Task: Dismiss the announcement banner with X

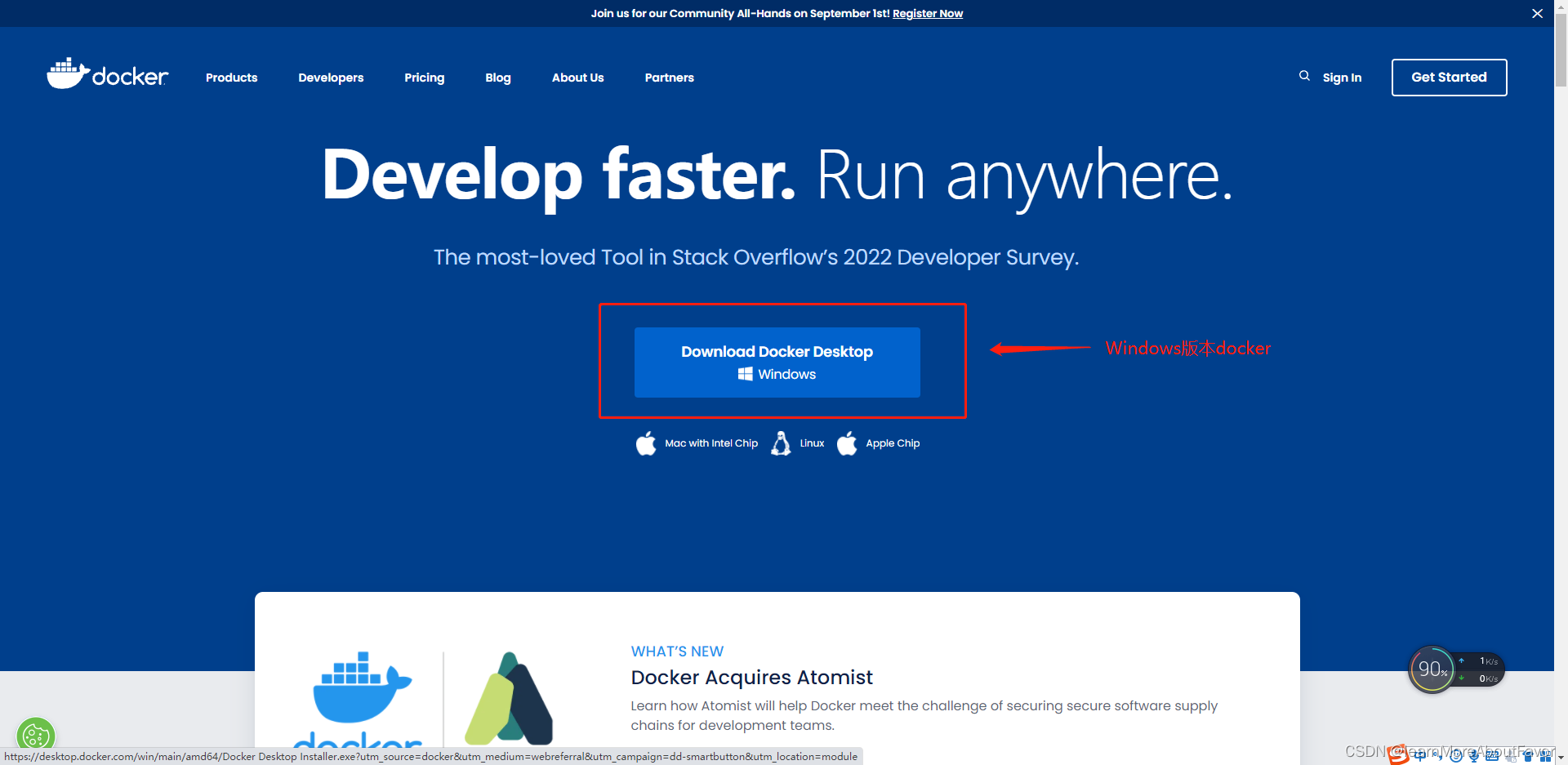Action: click(x=1537, y=13)
